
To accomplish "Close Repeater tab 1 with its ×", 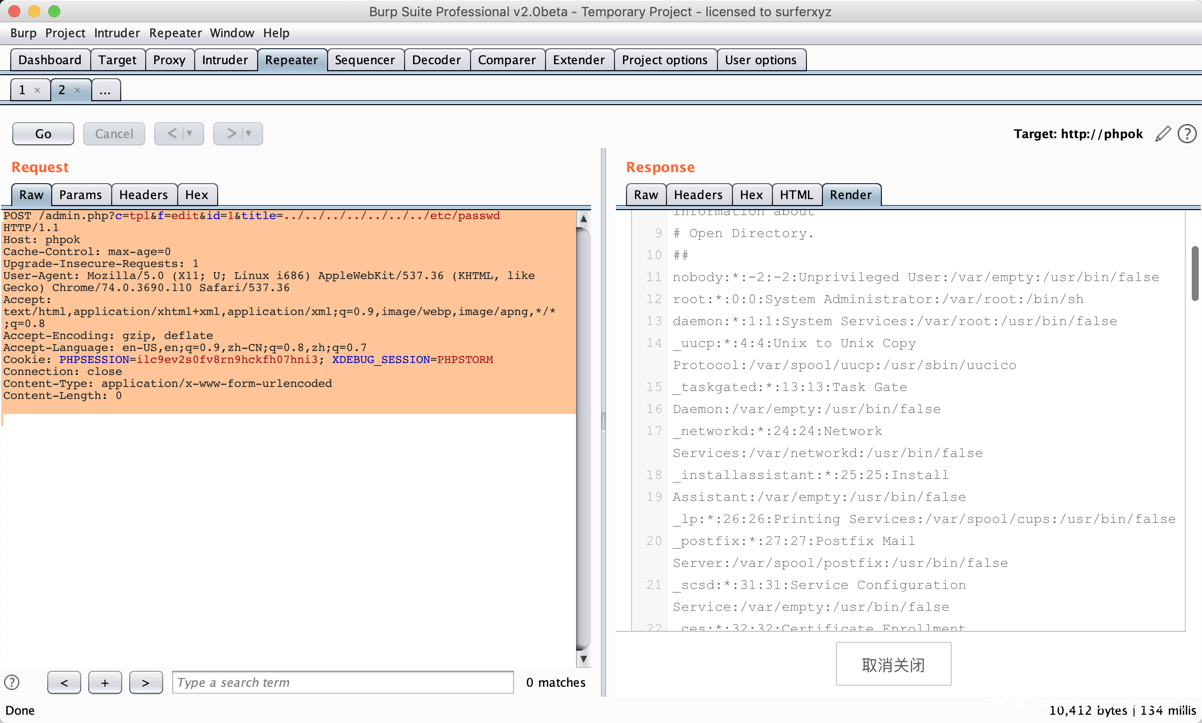I will pyautogui.click(x=38, y=90).
